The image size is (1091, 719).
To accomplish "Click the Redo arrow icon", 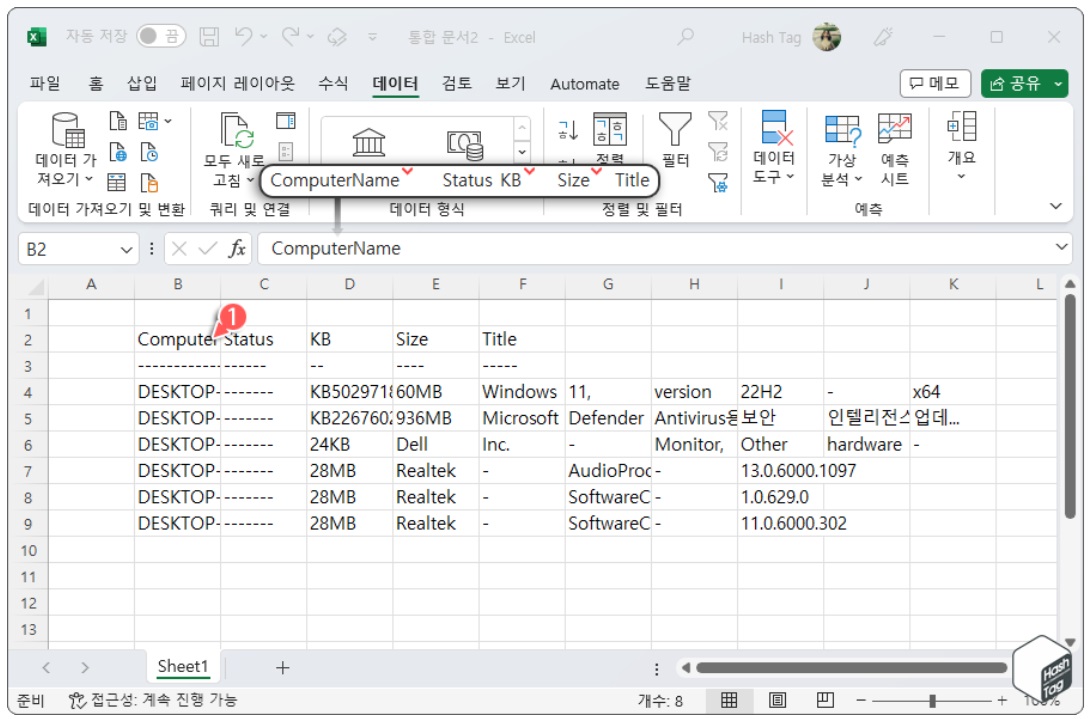I will point(290,36).
